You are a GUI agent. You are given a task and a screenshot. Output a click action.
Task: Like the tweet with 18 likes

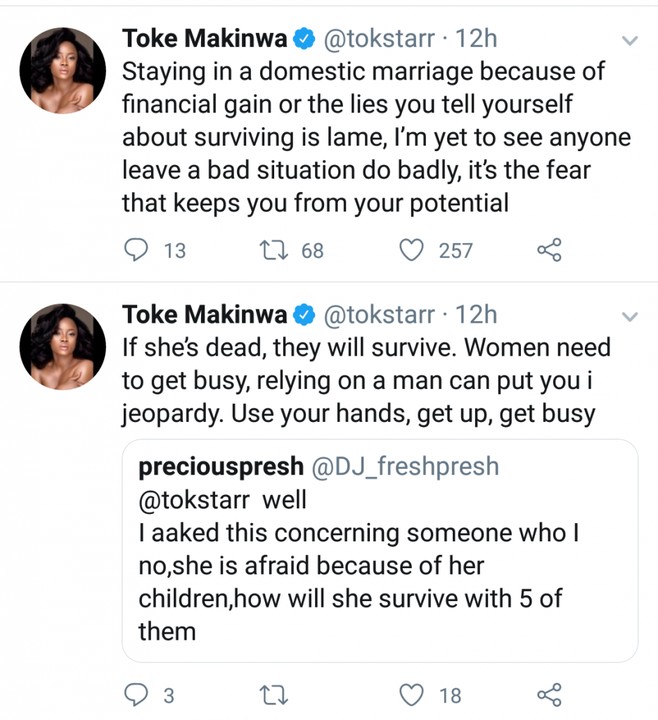point(411,695)
